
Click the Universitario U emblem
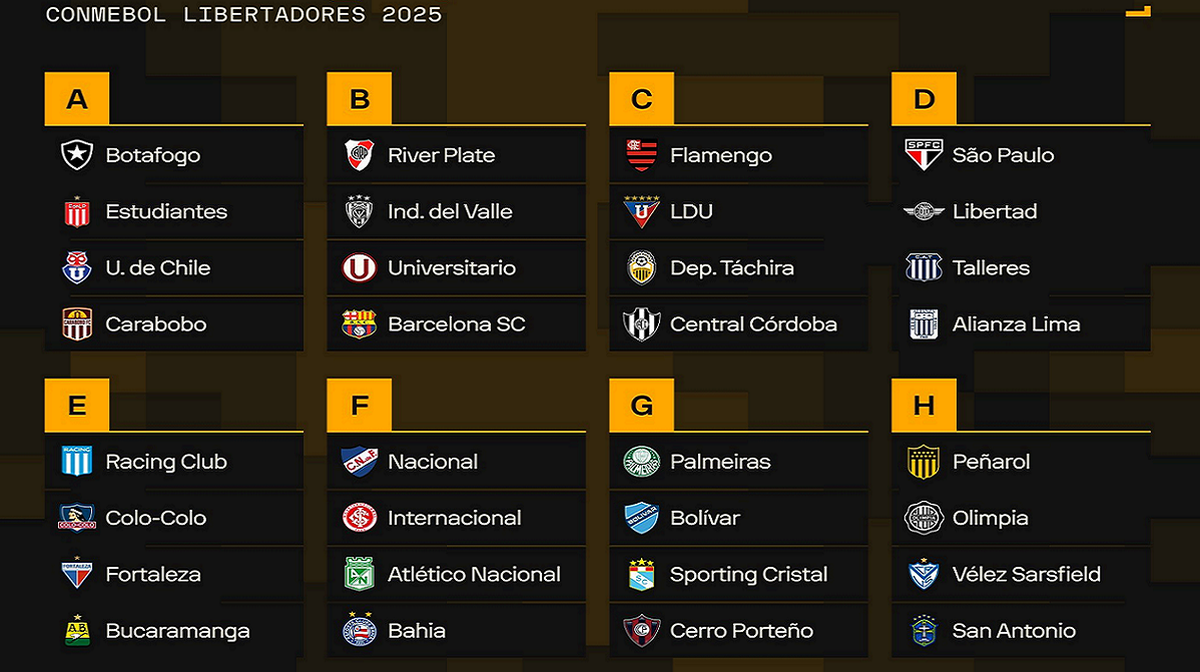pyautogui.click(x=359, y=268)
